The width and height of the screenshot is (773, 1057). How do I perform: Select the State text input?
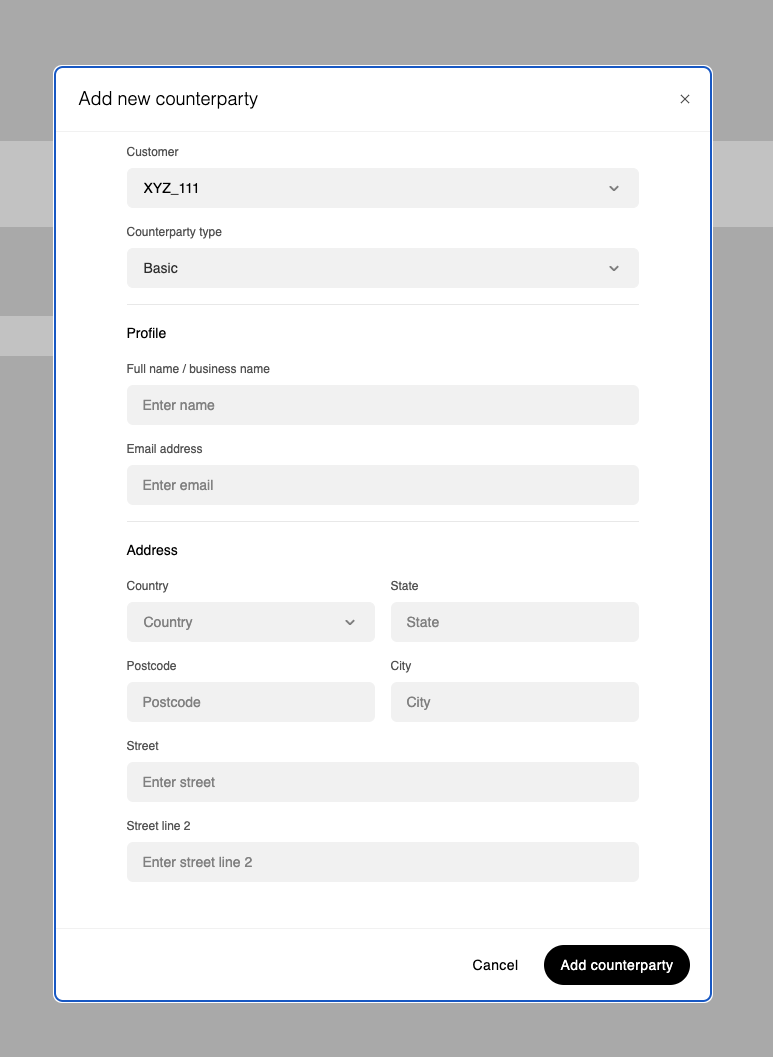514,622
